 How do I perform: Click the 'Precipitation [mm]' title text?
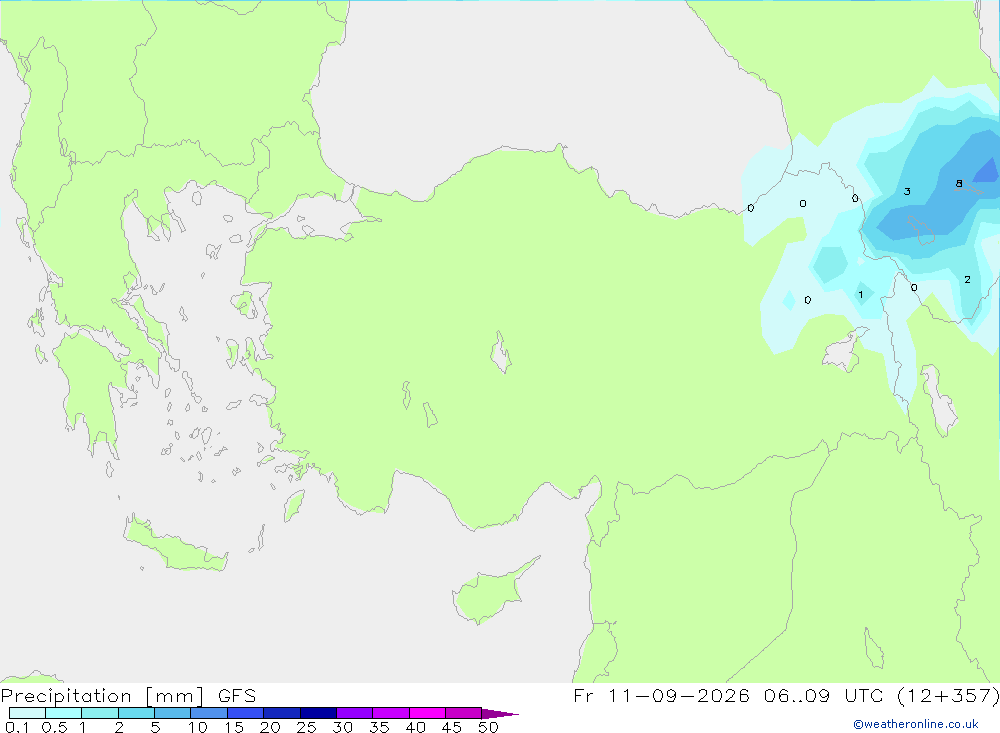pyautogui.click(x=103, y=696)
